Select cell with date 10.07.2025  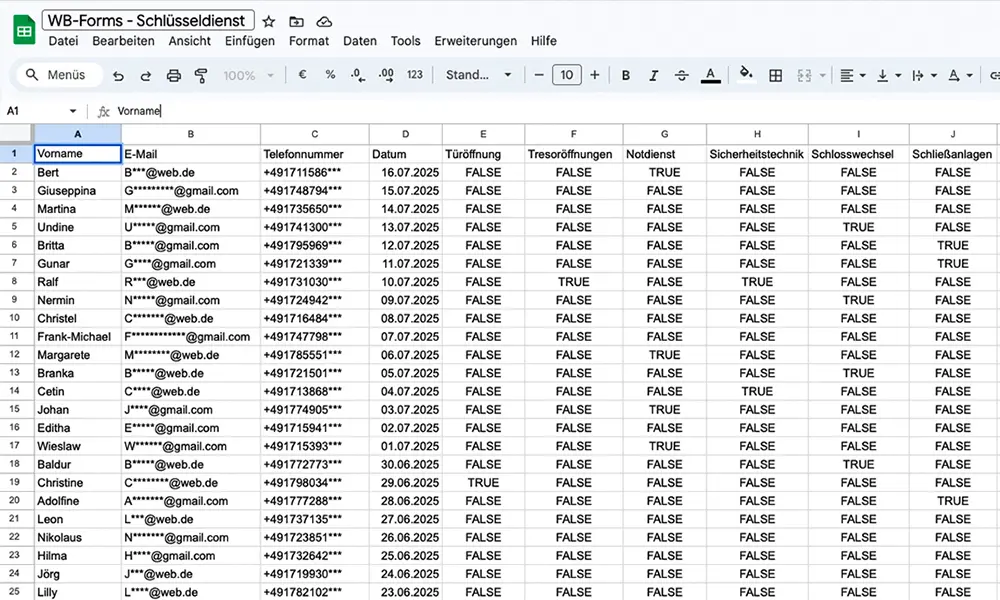(x=406, y=282)
